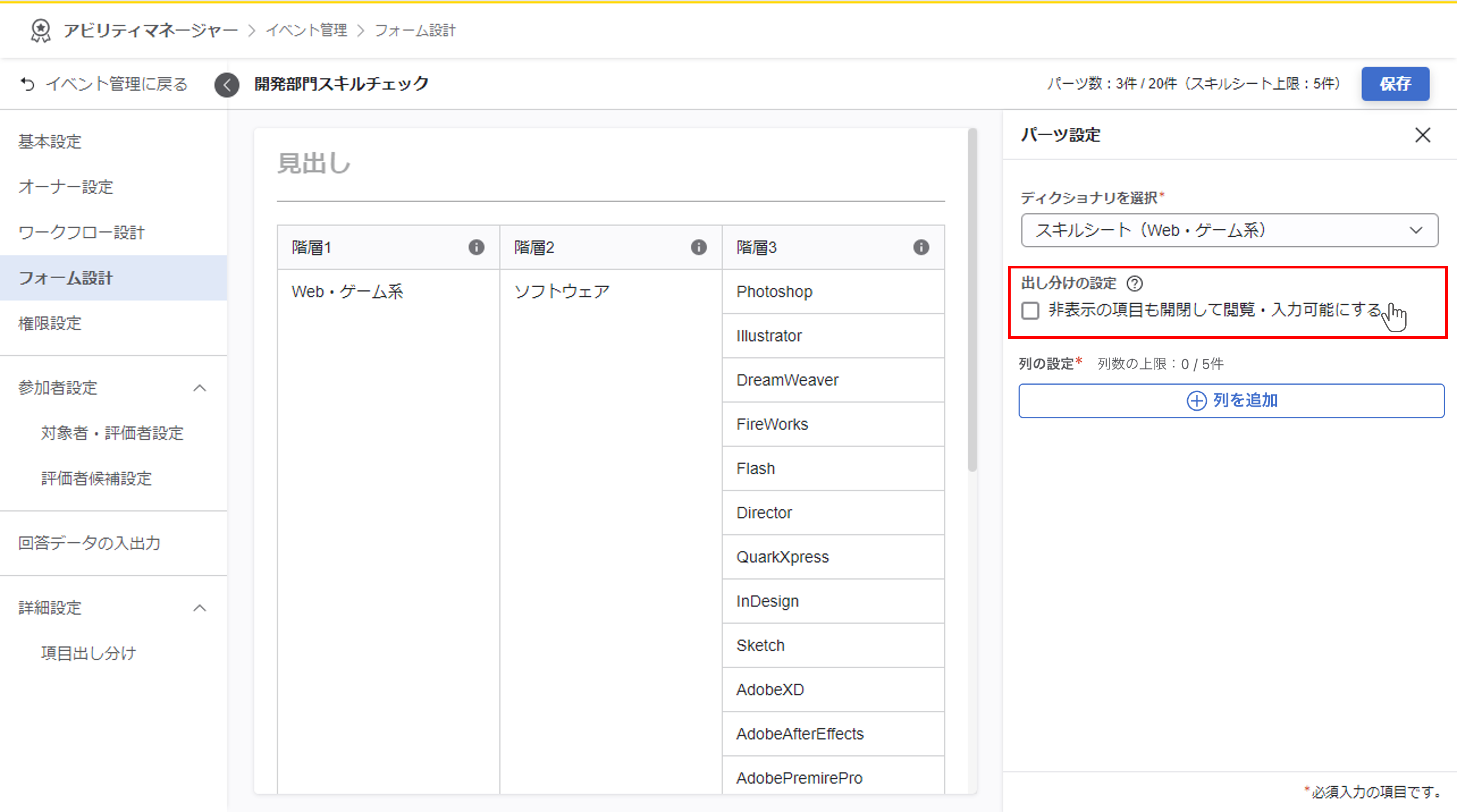Open 基本設定 in the sidebar
The image size is (1457, 812).
50,141
